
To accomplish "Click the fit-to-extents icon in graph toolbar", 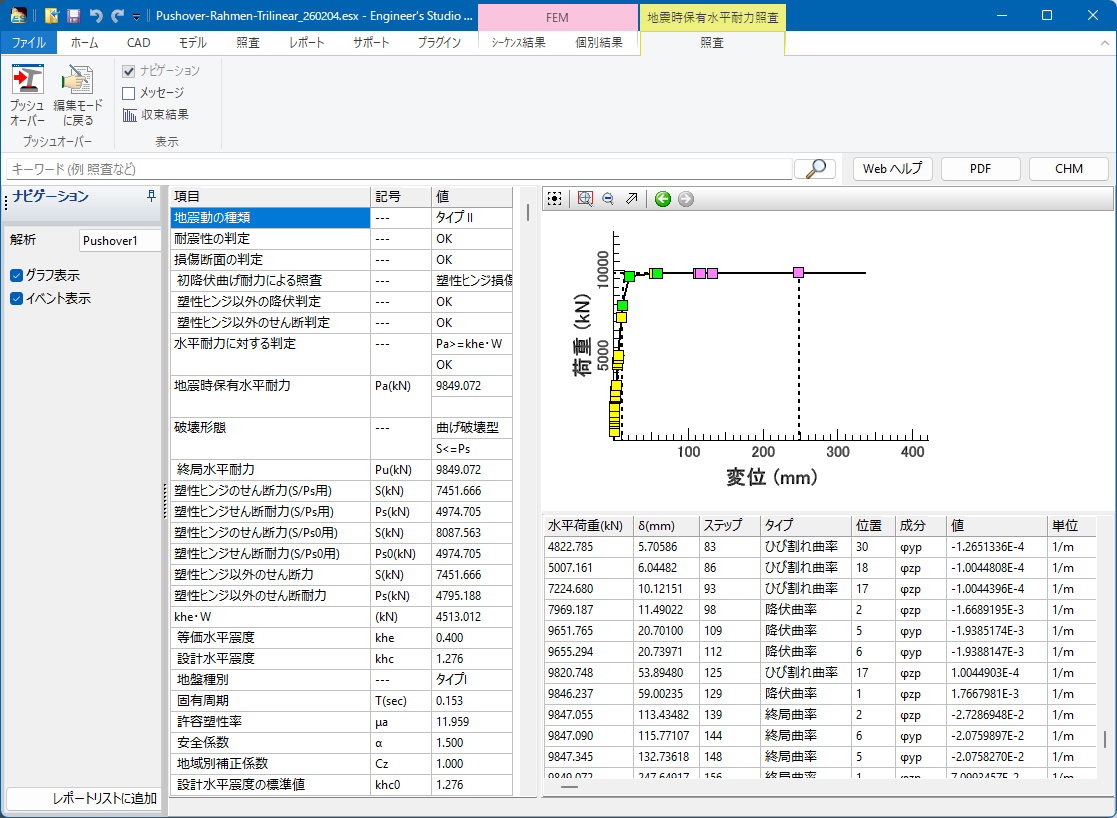I will [x=555, y=199].
